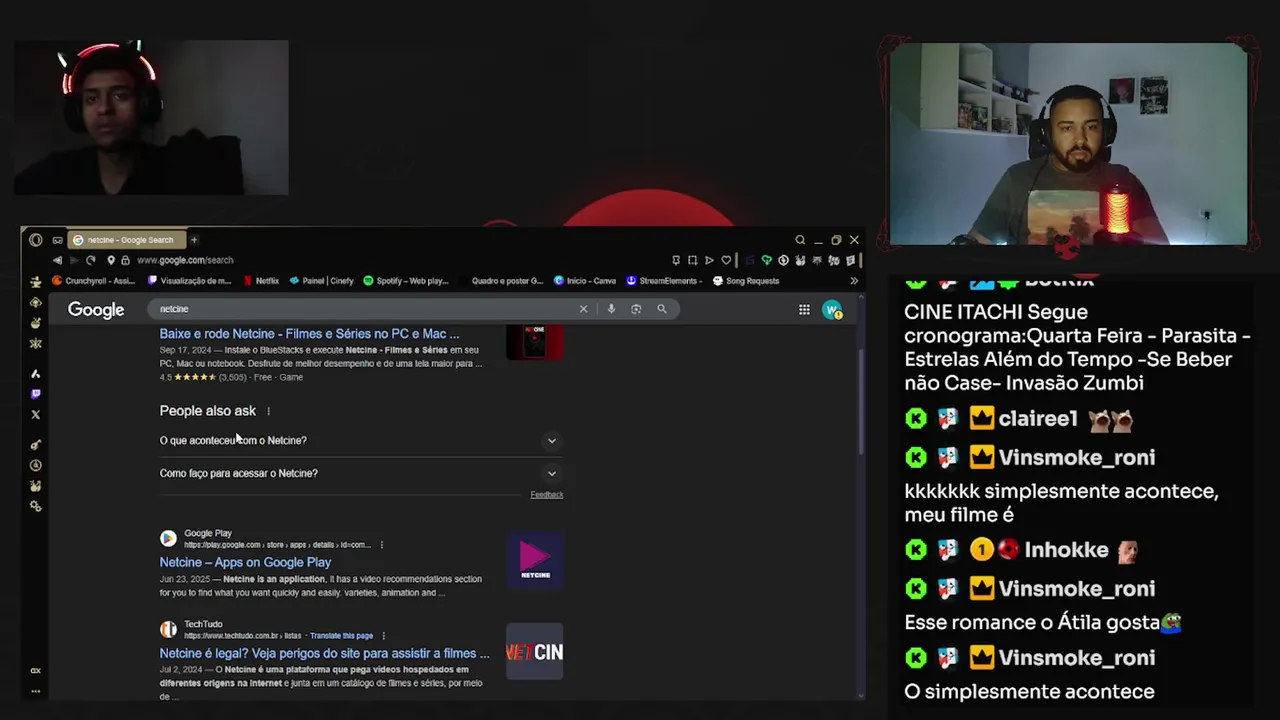Open Song Requests bookmark

[746, 281]
